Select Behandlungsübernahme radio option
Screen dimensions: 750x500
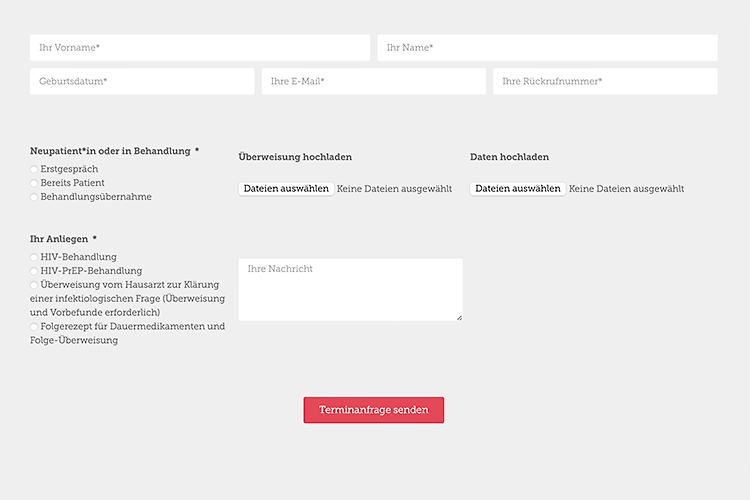click(x=35, y=198)
